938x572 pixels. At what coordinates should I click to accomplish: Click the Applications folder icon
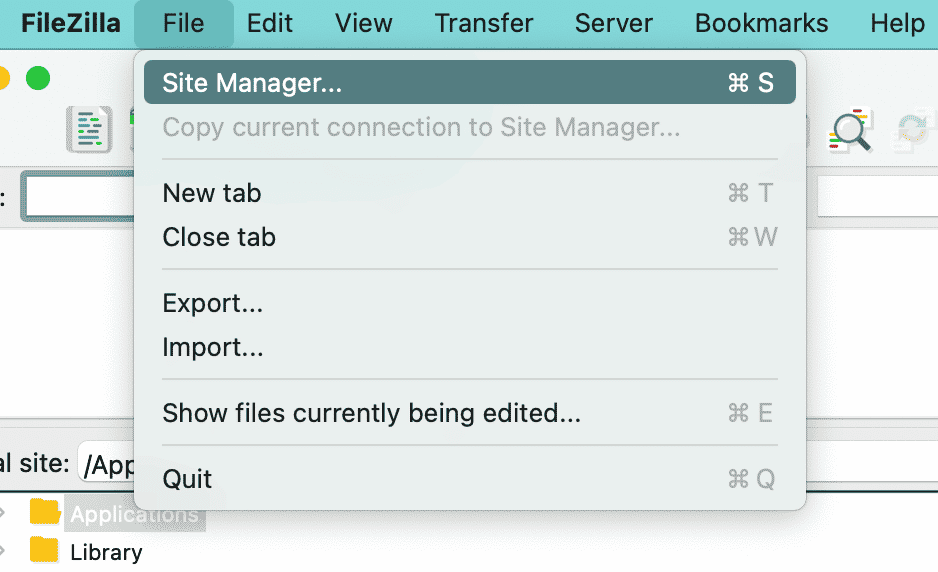45,512
